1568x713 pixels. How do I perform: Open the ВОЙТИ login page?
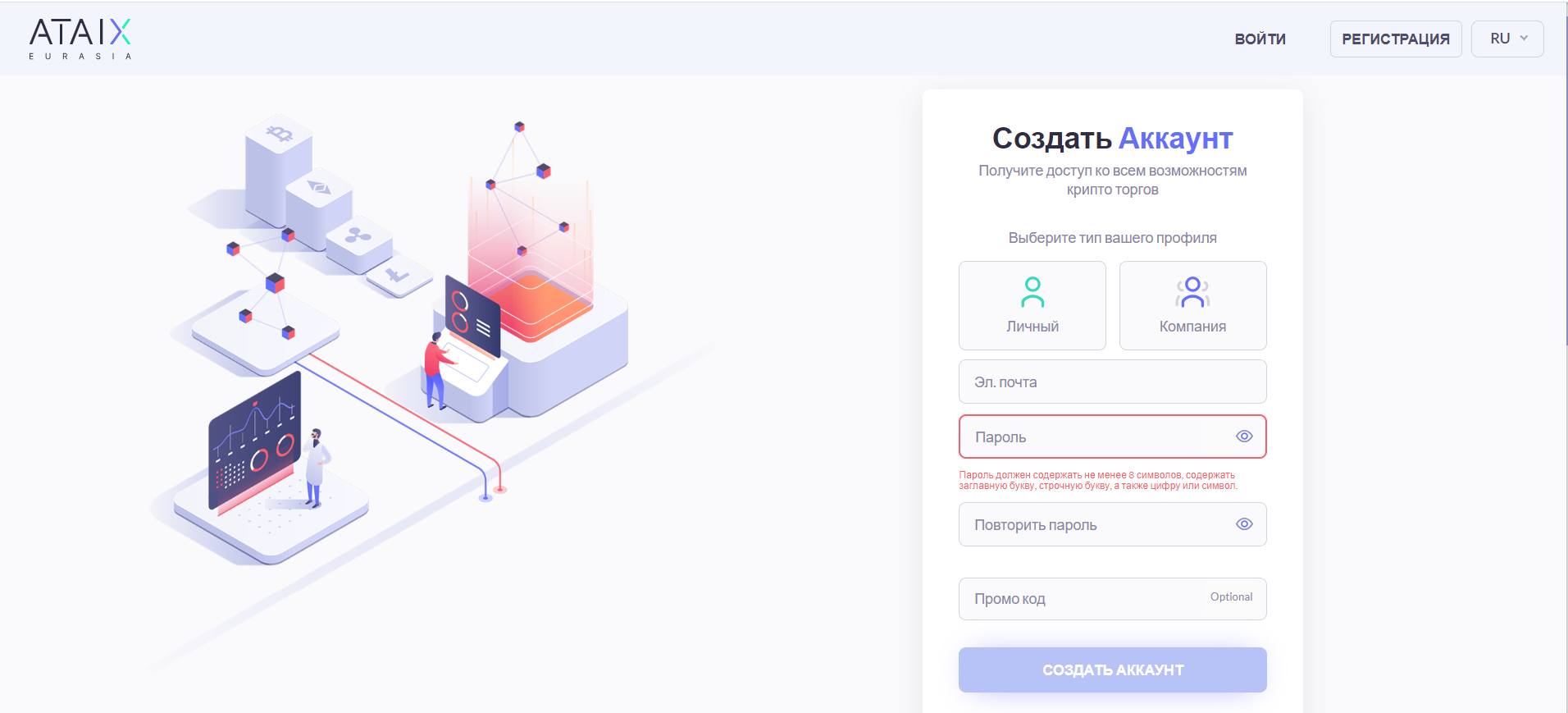pos(1259,38)
